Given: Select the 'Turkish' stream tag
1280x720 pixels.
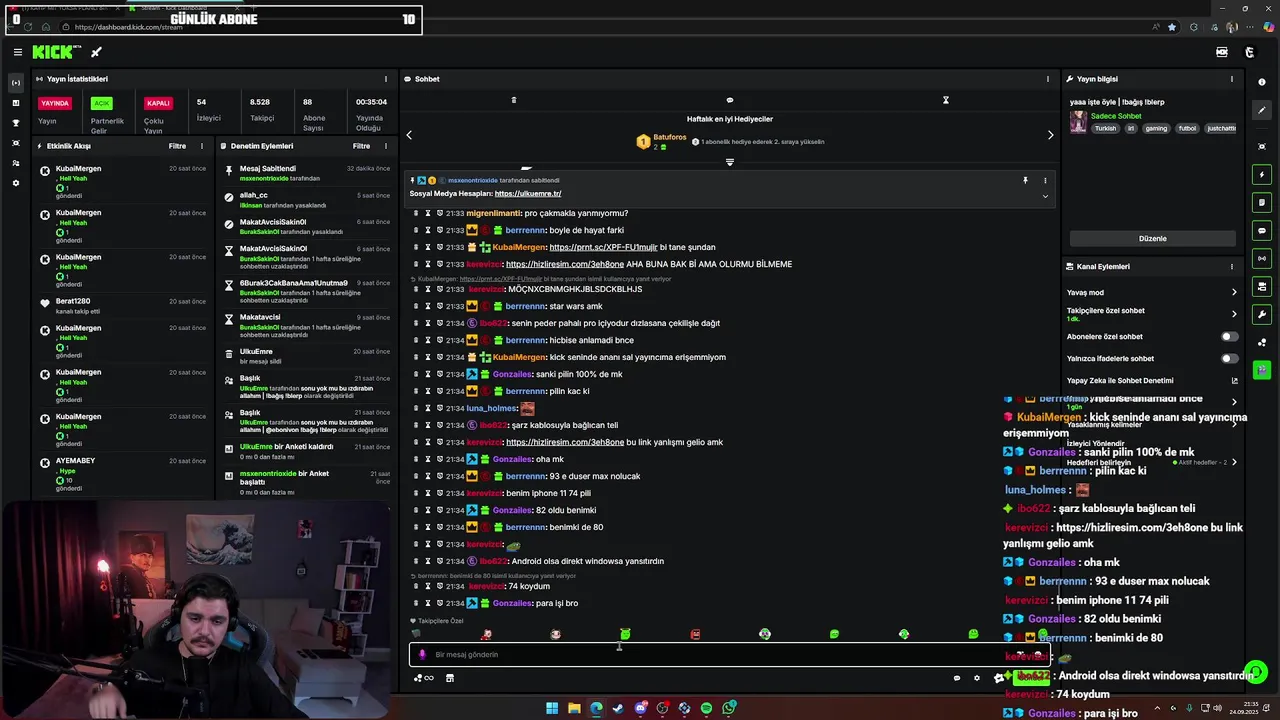Looking at the screenshot, I should pyautogui.click(x=1105, y=128).
